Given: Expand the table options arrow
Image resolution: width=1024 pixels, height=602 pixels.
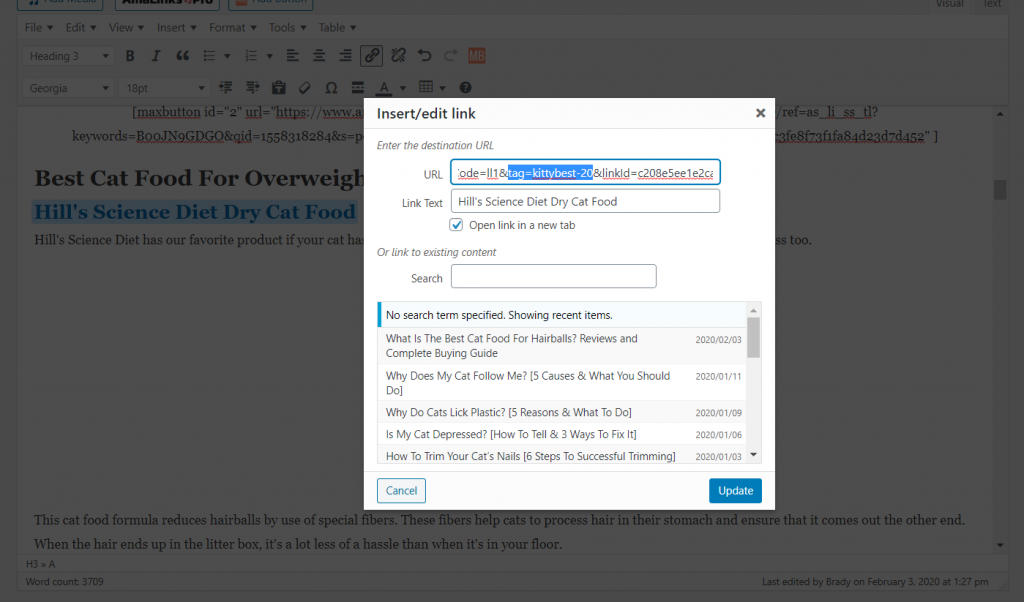Looking at the screenshot, I should pyautogui.click(x=442, y=87).
